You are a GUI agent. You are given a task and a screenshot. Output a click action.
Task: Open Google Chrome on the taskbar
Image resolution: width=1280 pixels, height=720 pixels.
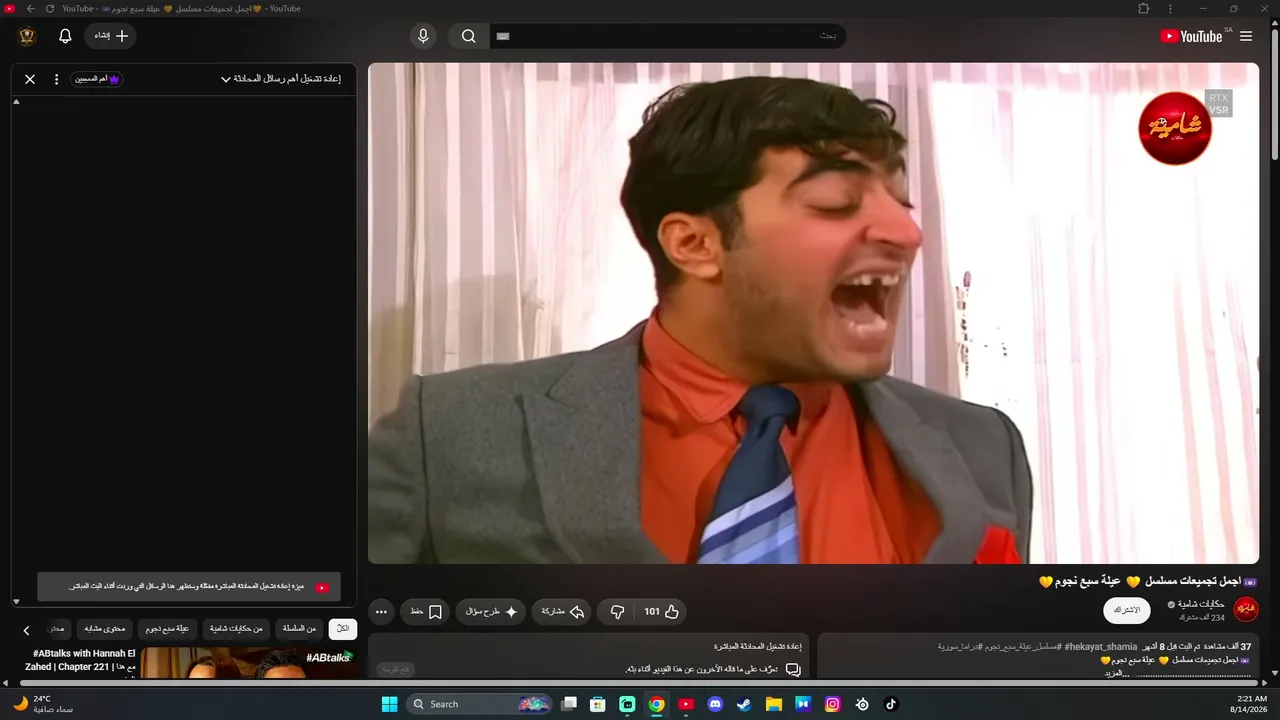click(656, 704)
